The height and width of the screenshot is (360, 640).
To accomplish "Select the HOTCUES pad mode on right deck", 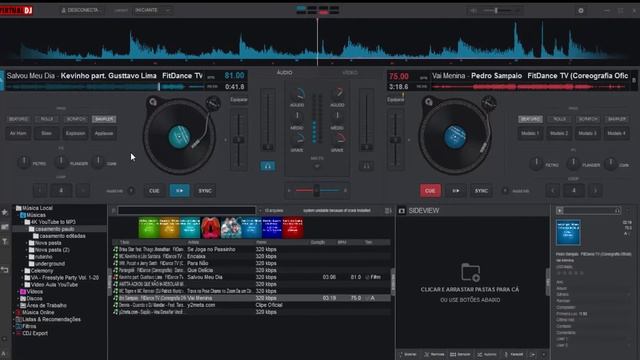I will (x=531, y=119).
